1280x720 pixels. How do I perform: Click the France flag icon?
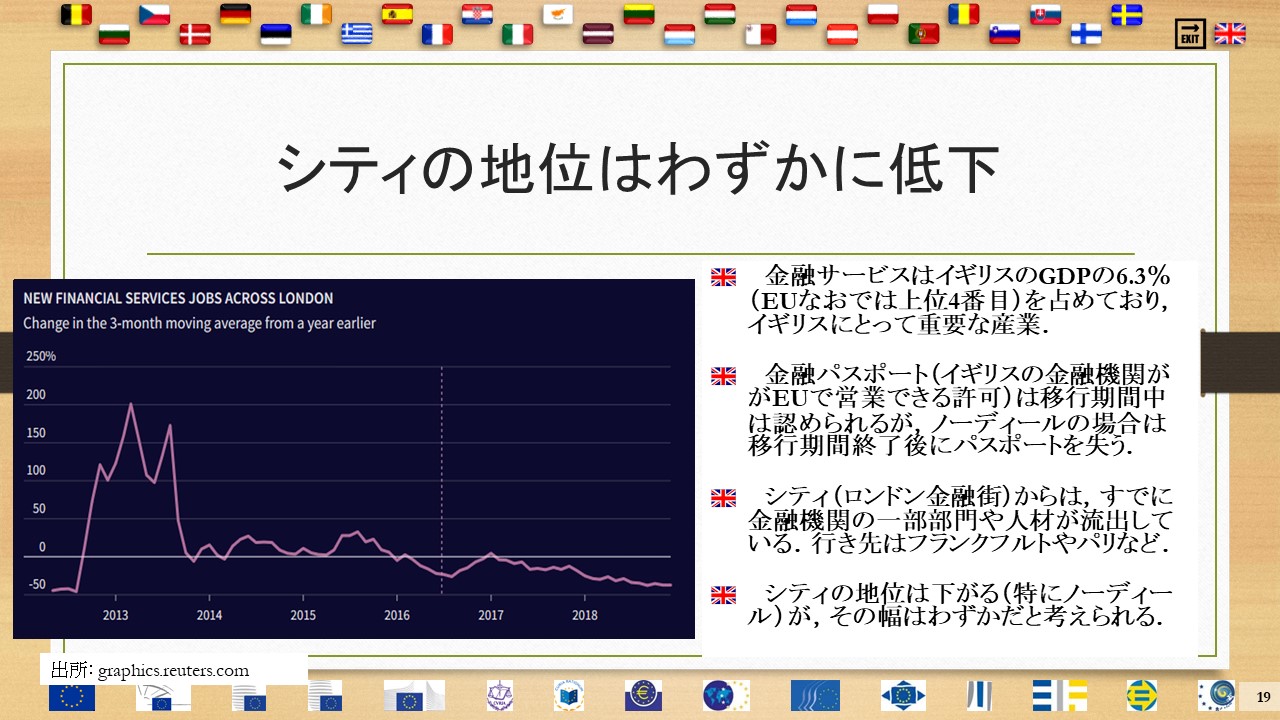click(437, 35)
